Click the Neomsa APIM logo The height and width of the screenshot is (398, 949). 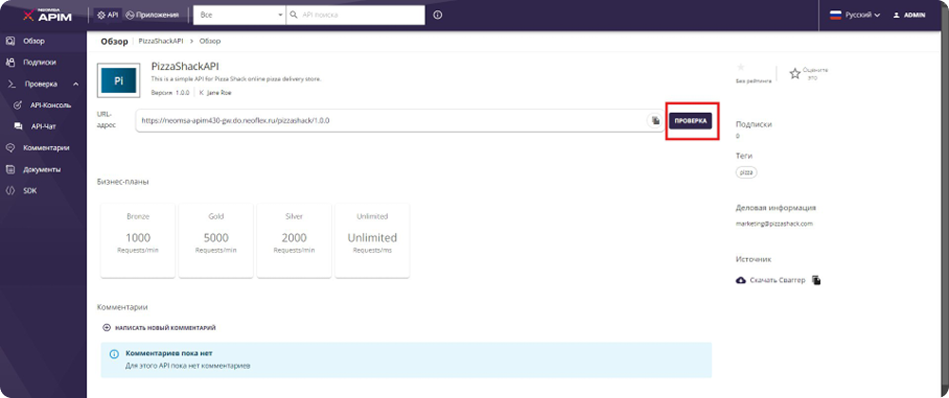pos(47,15)
